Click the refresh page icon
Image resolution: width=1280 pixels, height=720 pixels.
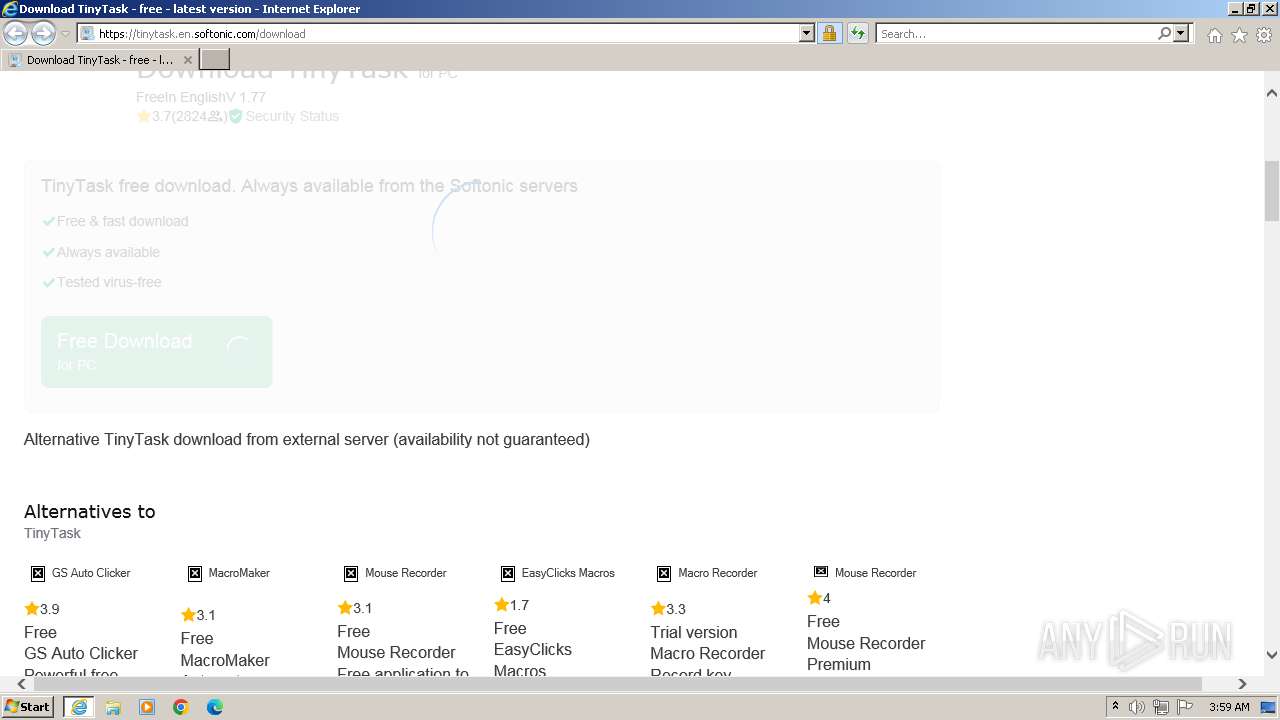point(857,33)
